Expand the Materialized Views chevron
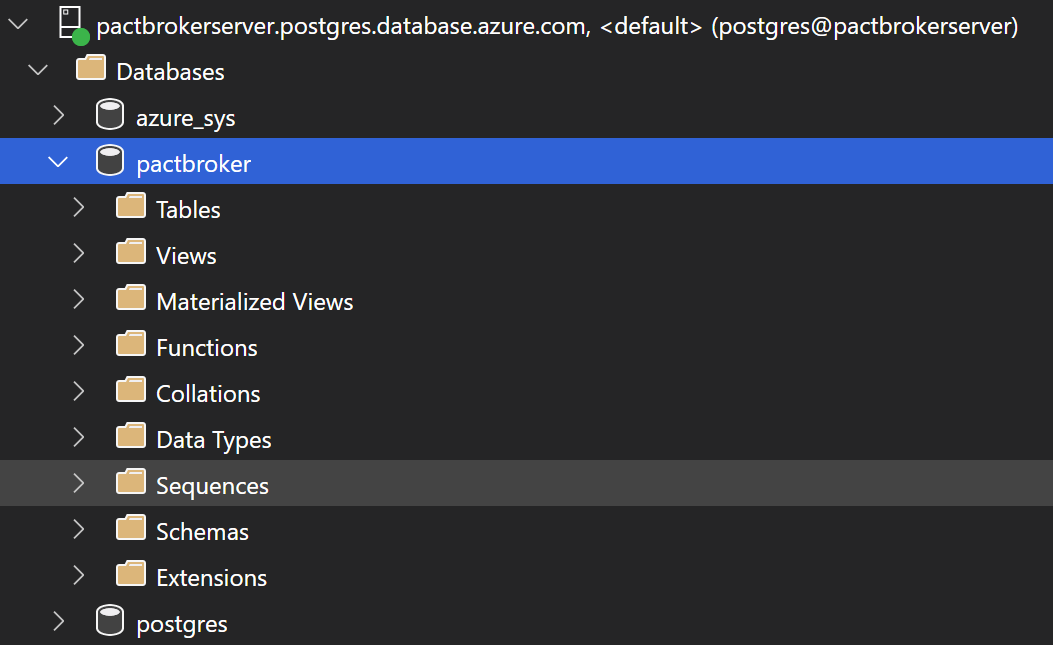The width and height of the screenshot is (1053, 645). pos(79,300)
